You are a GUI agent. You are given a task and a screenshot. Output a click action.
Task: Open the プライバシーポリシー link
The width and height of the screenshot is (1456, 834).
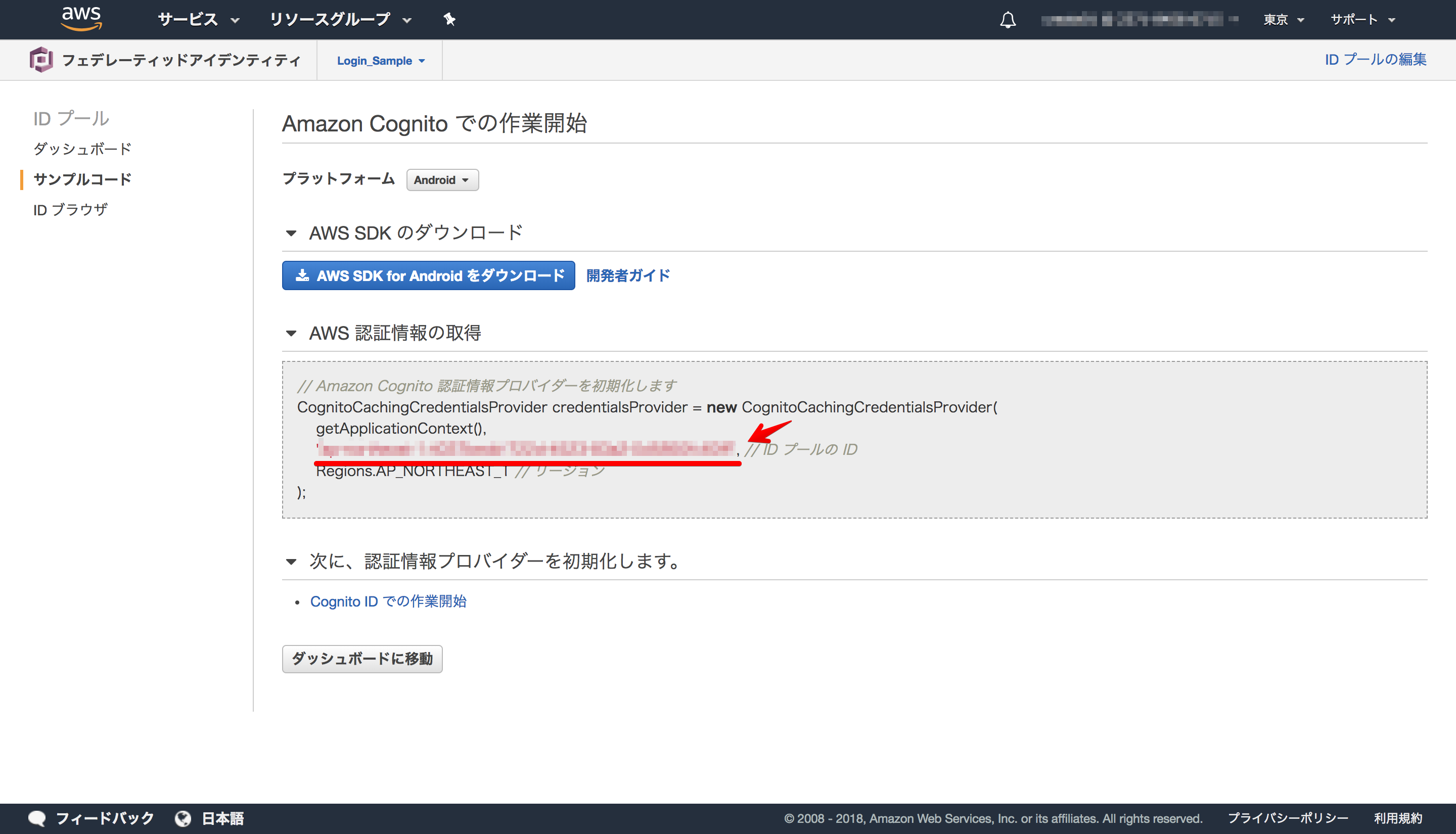(x=1288, y=818)
